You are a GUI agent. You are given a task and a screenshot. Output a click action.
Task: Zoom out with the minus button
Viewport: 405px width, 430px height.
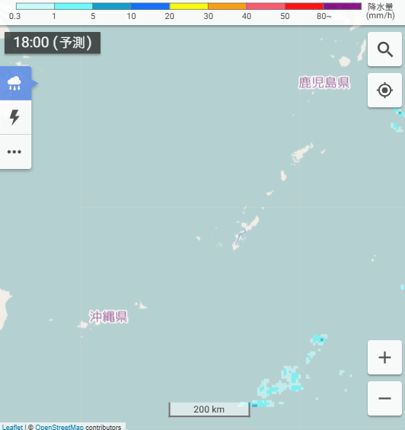point(385,398)
